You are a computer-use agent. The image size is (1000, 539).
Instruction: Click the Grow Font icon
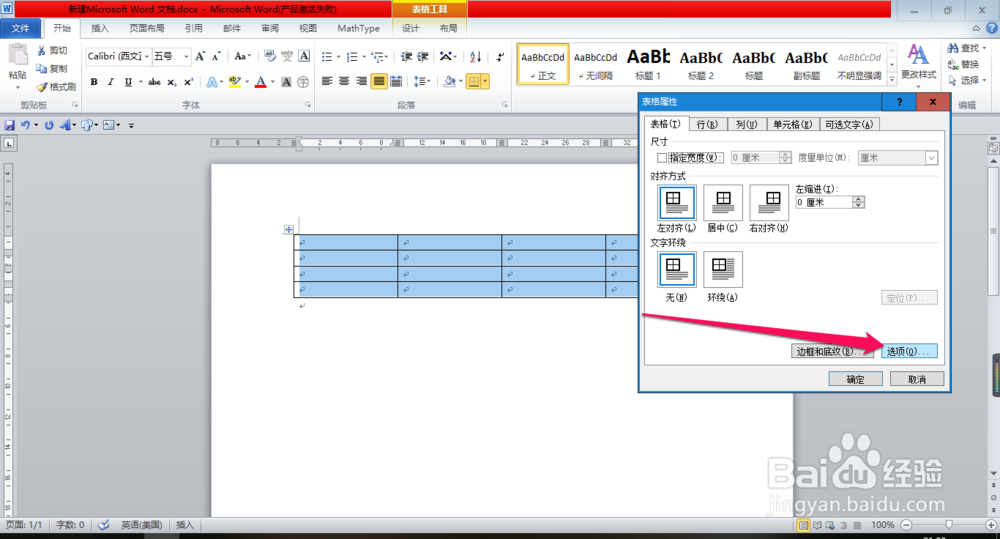point(200,56)
